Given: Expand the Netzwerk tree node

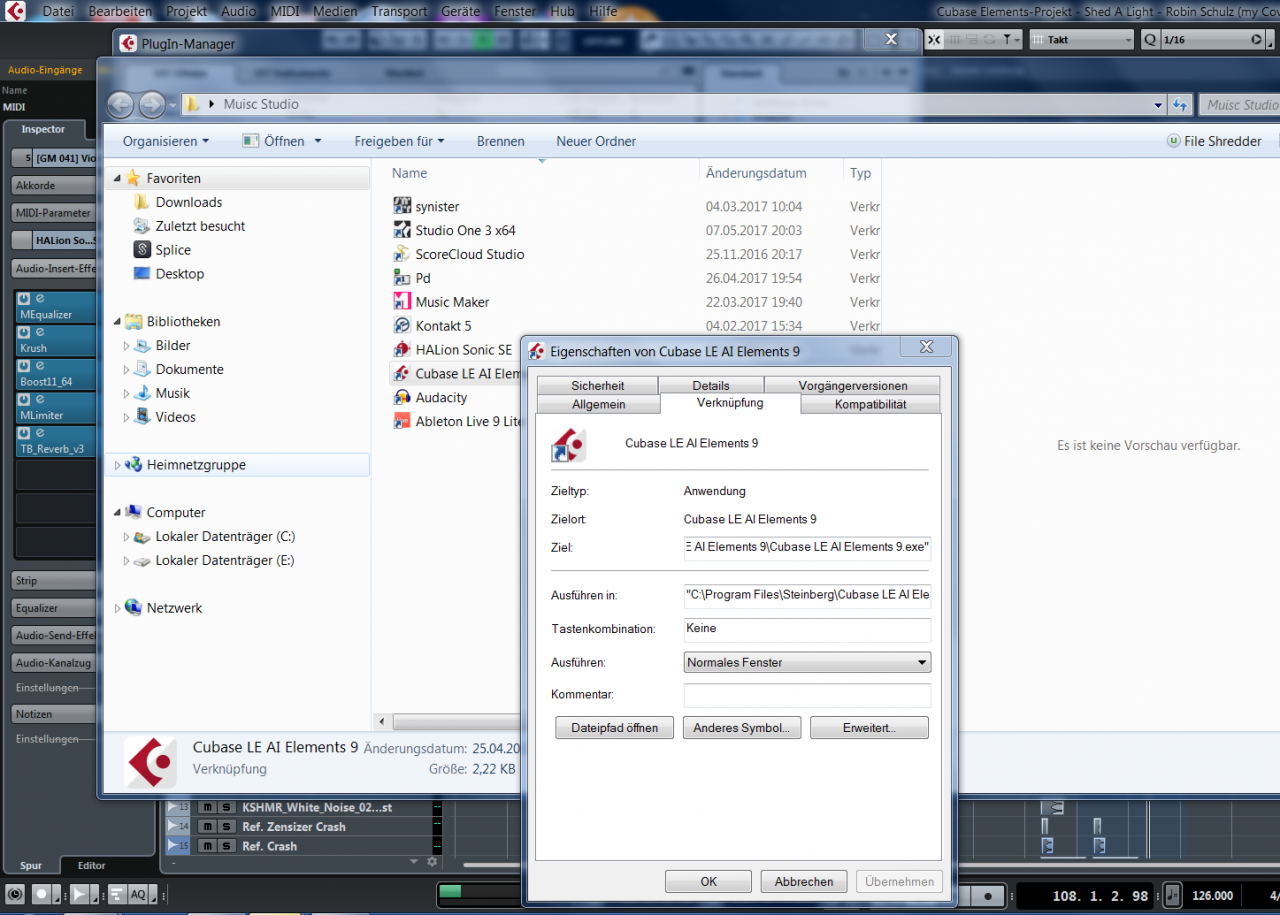Looking at the screenshot, I should (x=118, y=608).
